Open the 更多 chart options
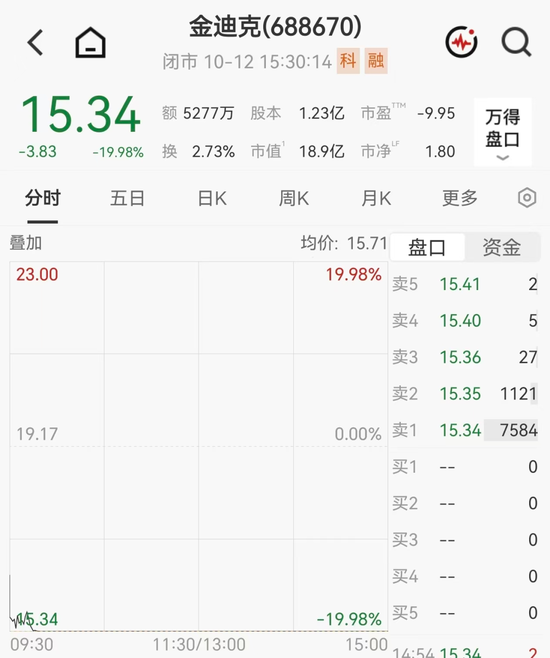Viewport: 550px width, 658px height. click(x=460, y=198)
